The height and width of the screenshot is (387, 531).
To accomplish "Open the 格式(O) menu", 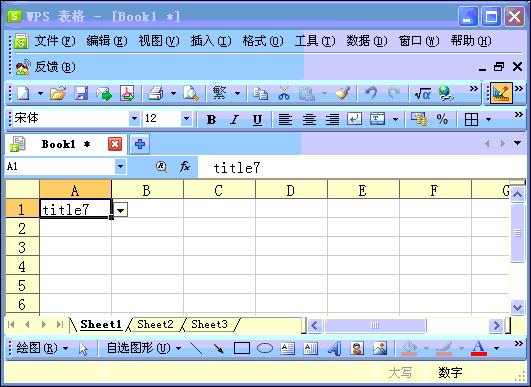I will coord(263,41).
